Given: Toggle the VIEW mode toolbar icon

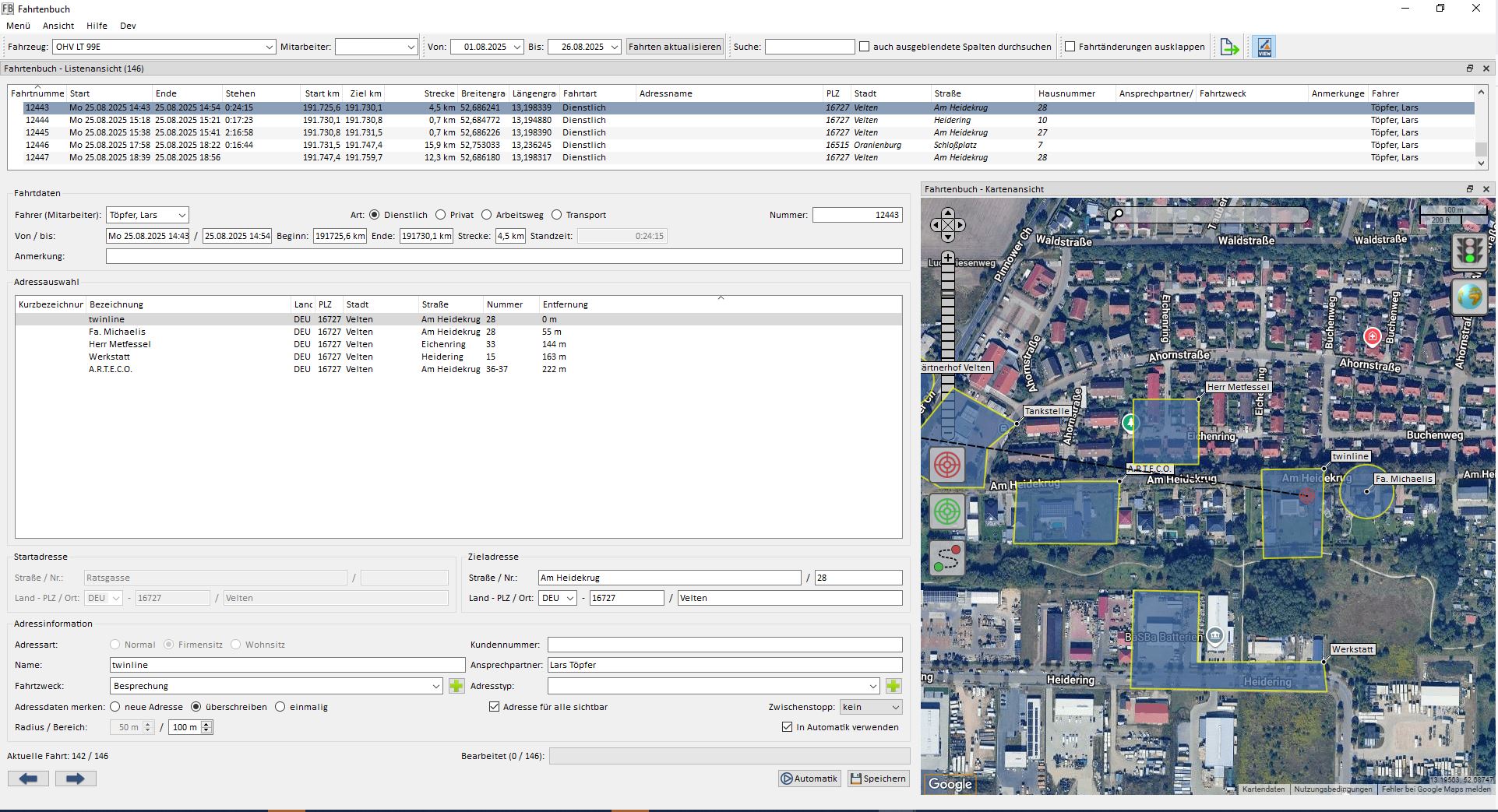Looking at the screenshot, I should [1264, 47].
